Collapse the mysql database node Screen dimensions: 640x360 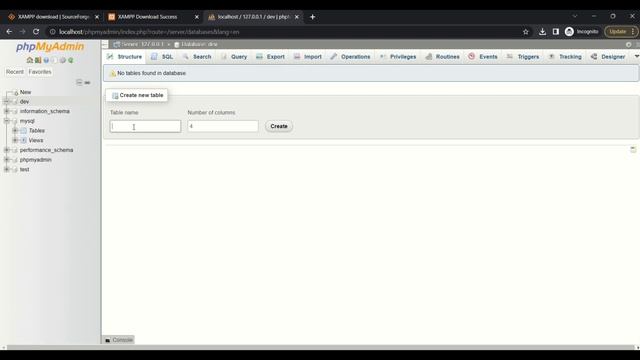(7, 121)
